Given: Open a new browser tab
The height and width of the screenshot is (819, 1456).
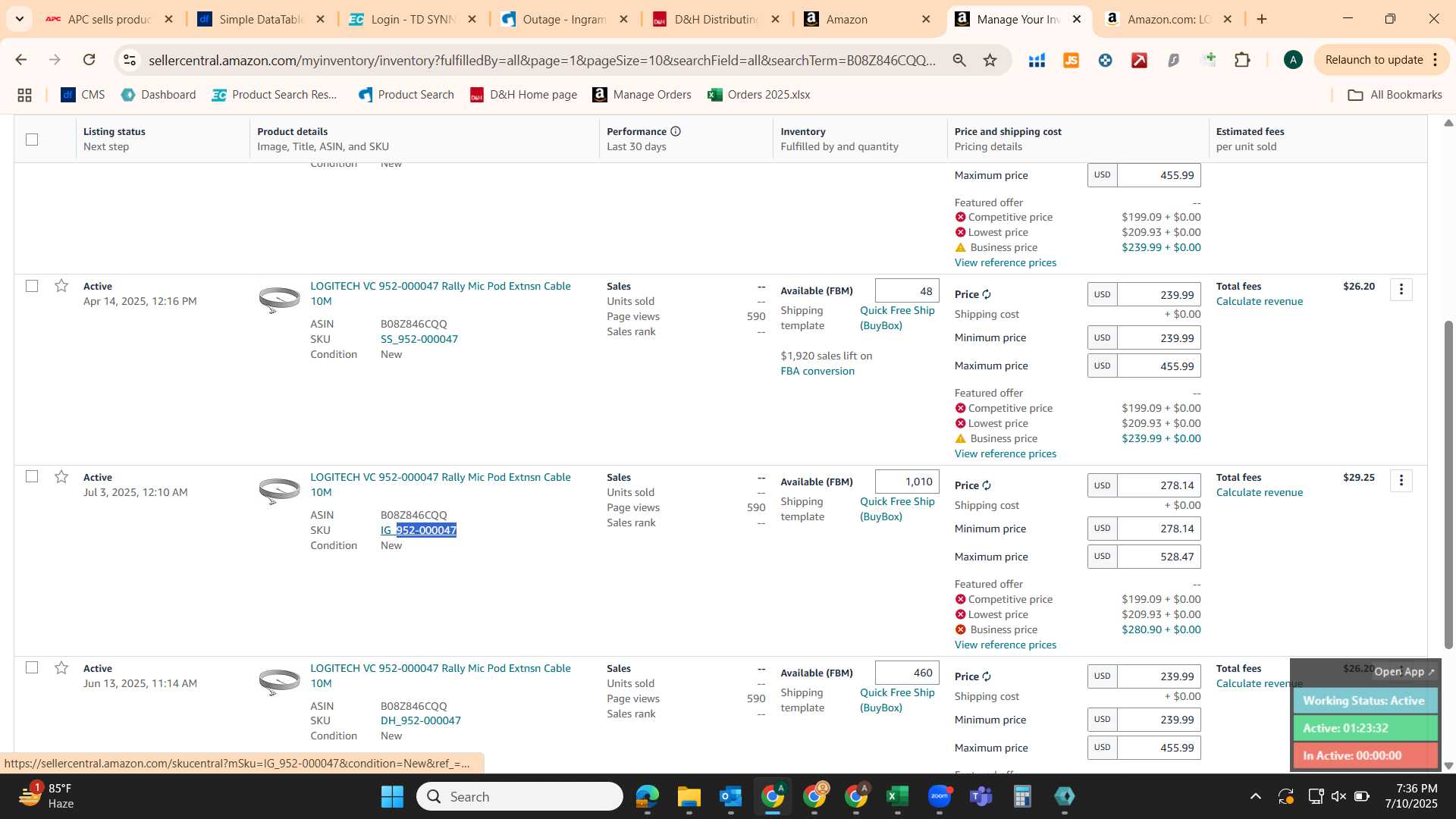Looking at the screenshot, I should coord(1262,19).
